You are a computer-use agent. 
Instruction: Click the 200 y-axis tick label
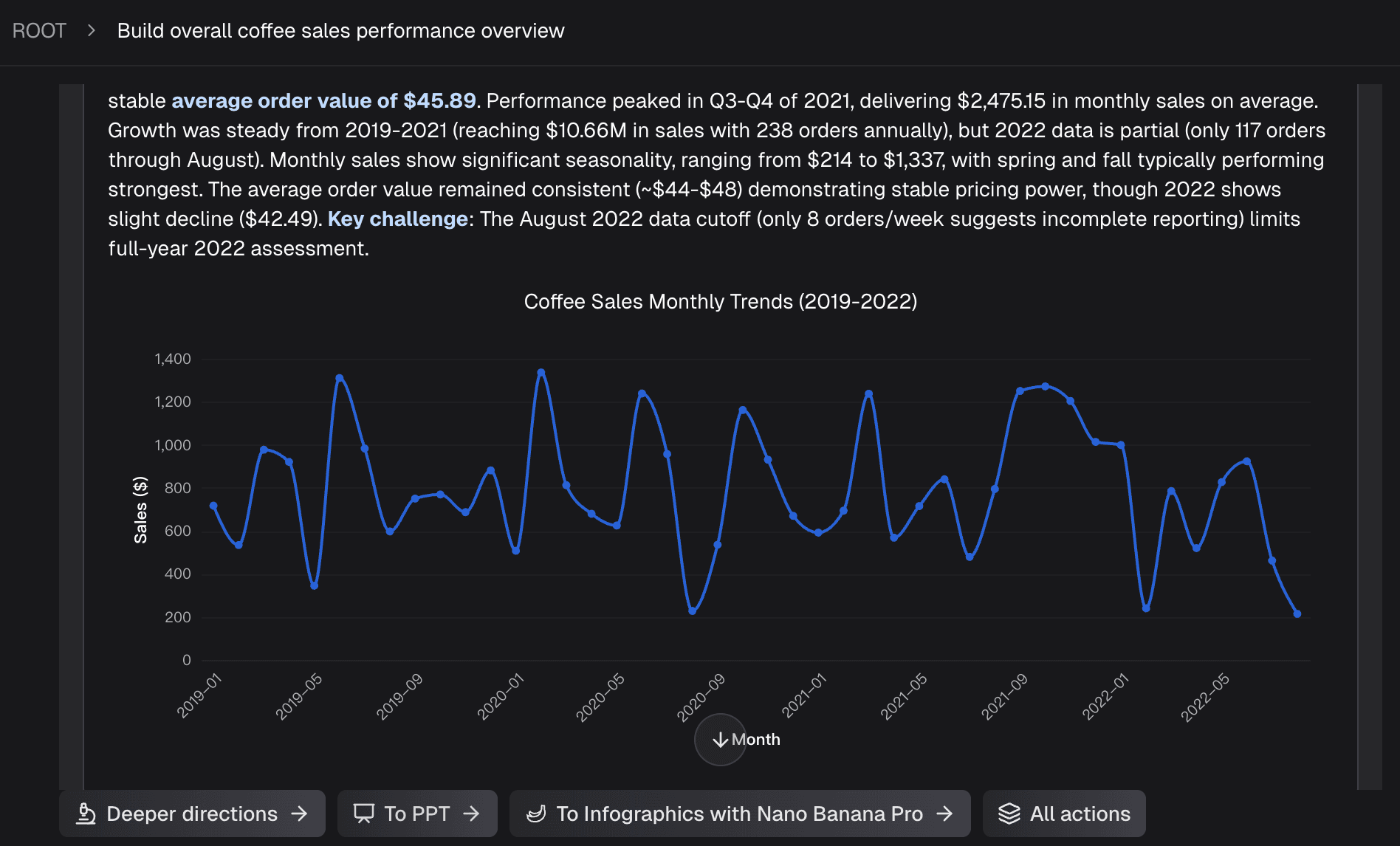pos(177,617)
